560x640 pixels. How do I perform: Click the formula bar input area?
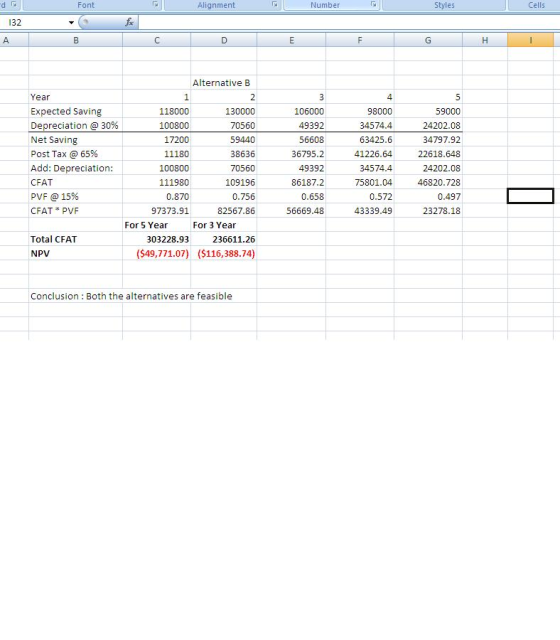coord(349,22)
